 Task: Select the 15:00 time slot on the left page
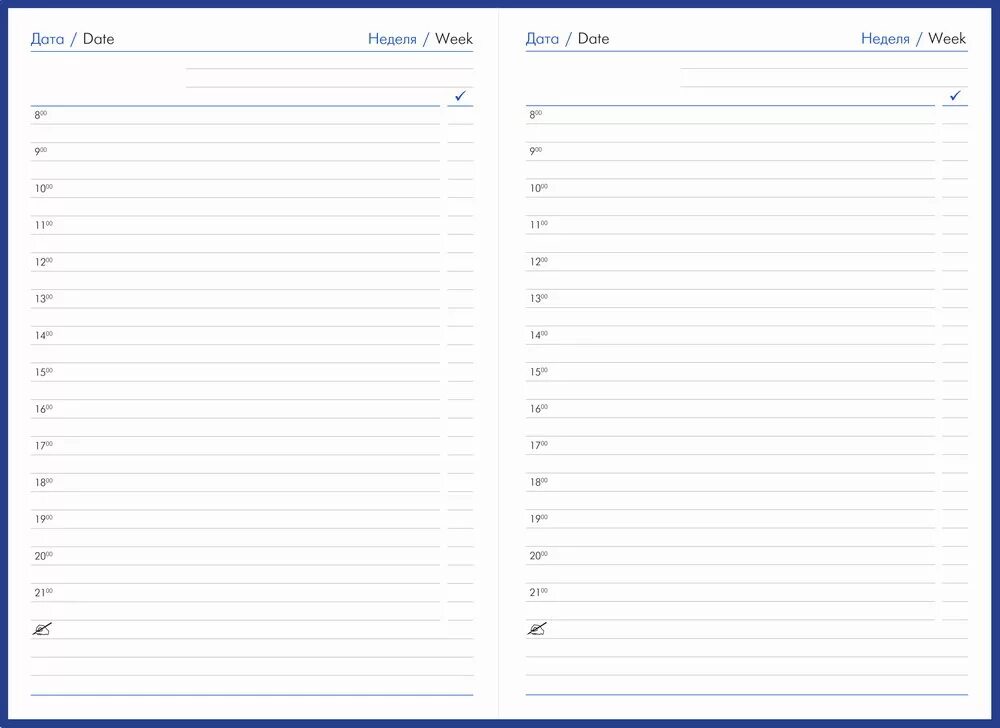tap(43, 372)
